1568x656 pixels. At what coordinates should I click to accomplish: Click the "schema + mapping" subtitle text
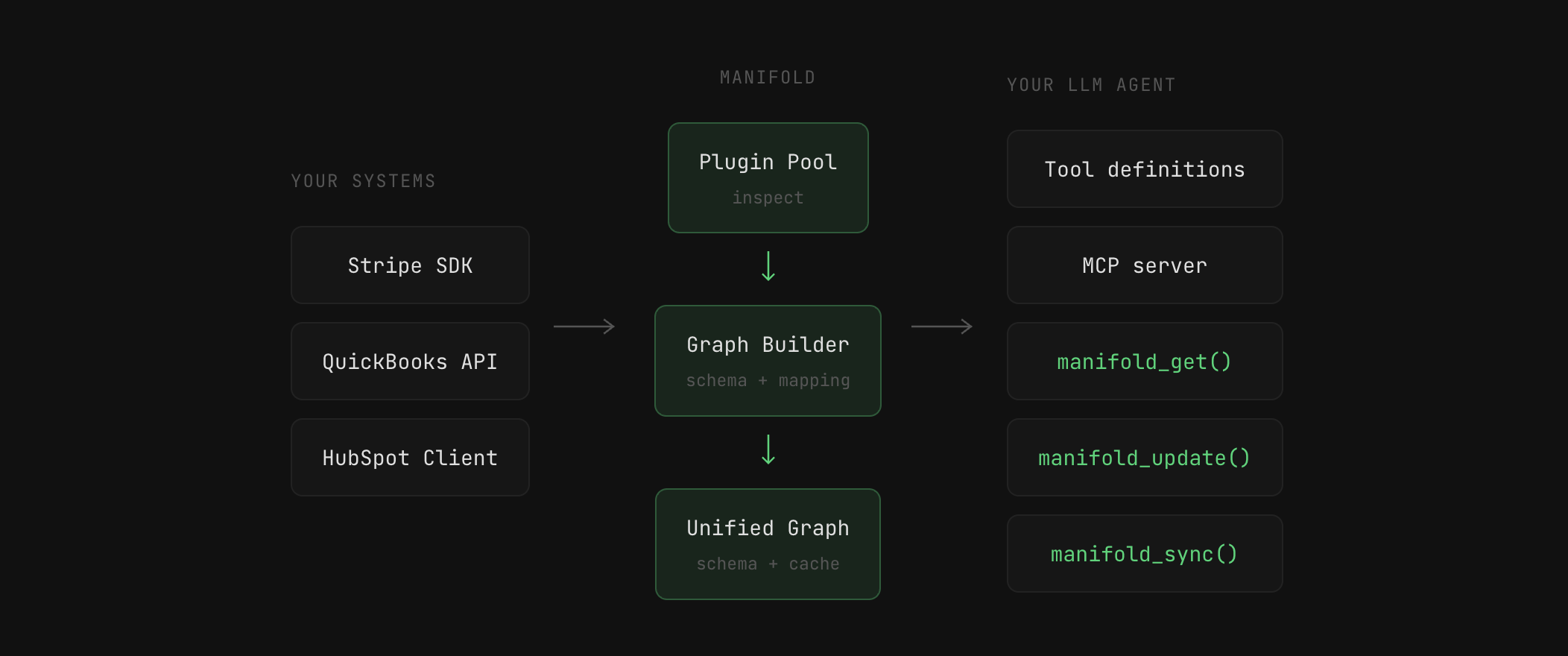[768, 381]
